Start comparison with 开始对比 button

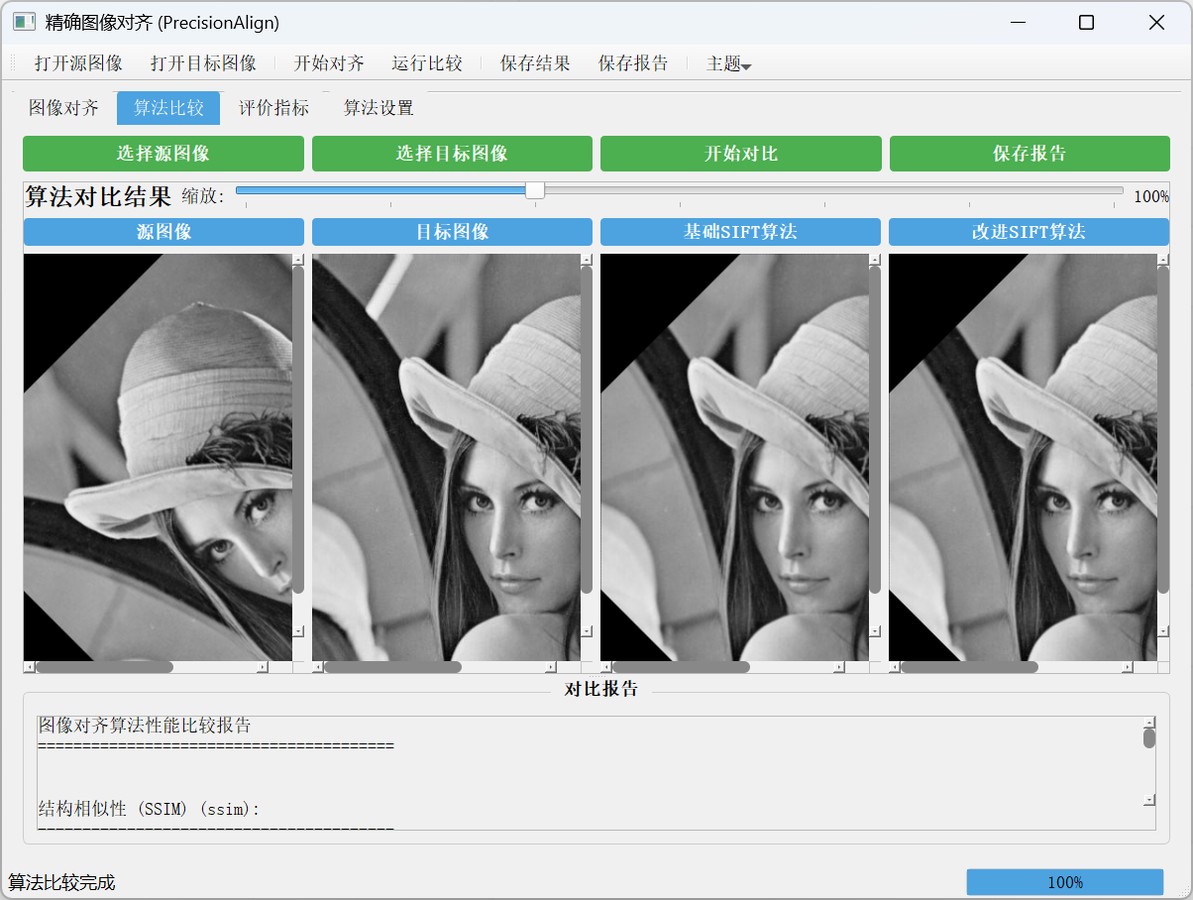point(741,154)
